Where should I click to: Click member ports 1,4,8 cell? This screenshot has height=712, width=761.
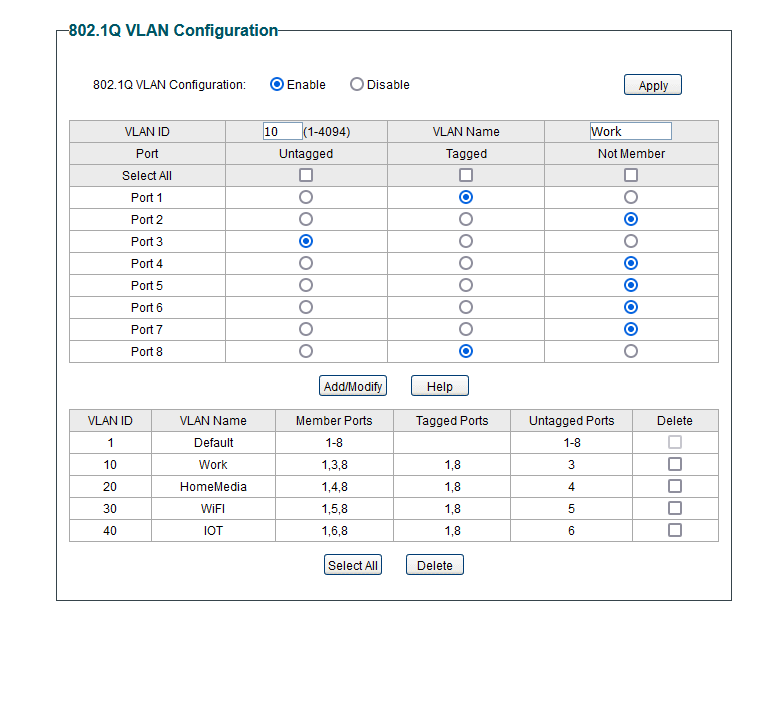click(x=334, y=487)
